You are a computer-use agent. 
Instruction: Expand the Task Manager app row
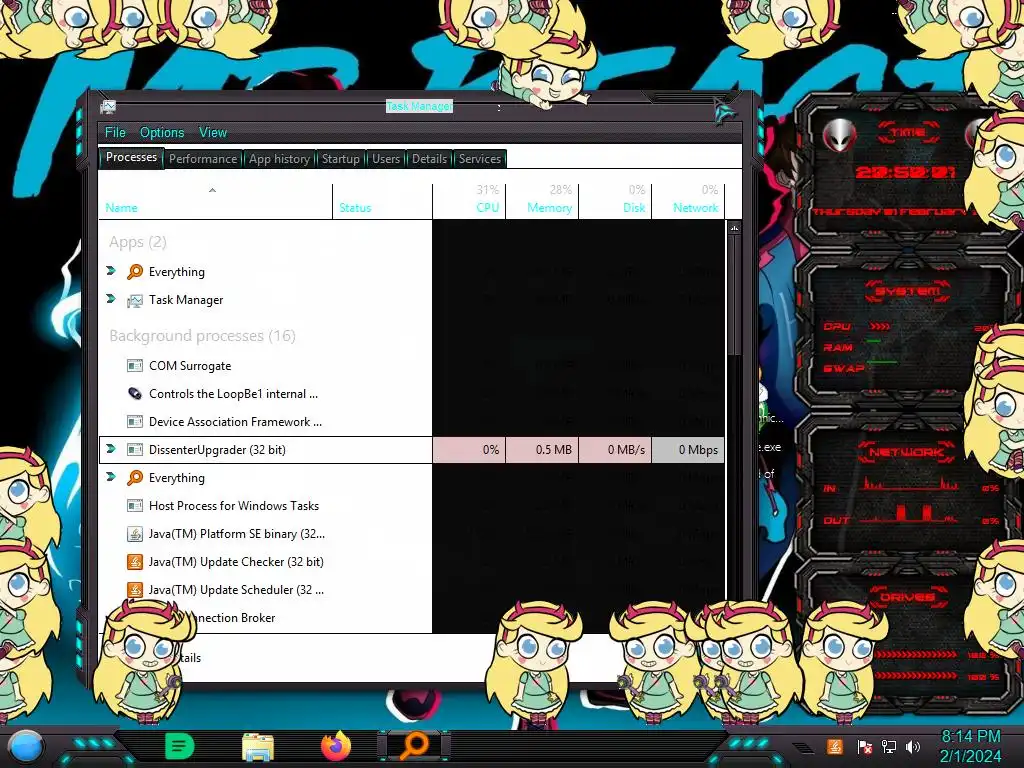coord(110,298)
